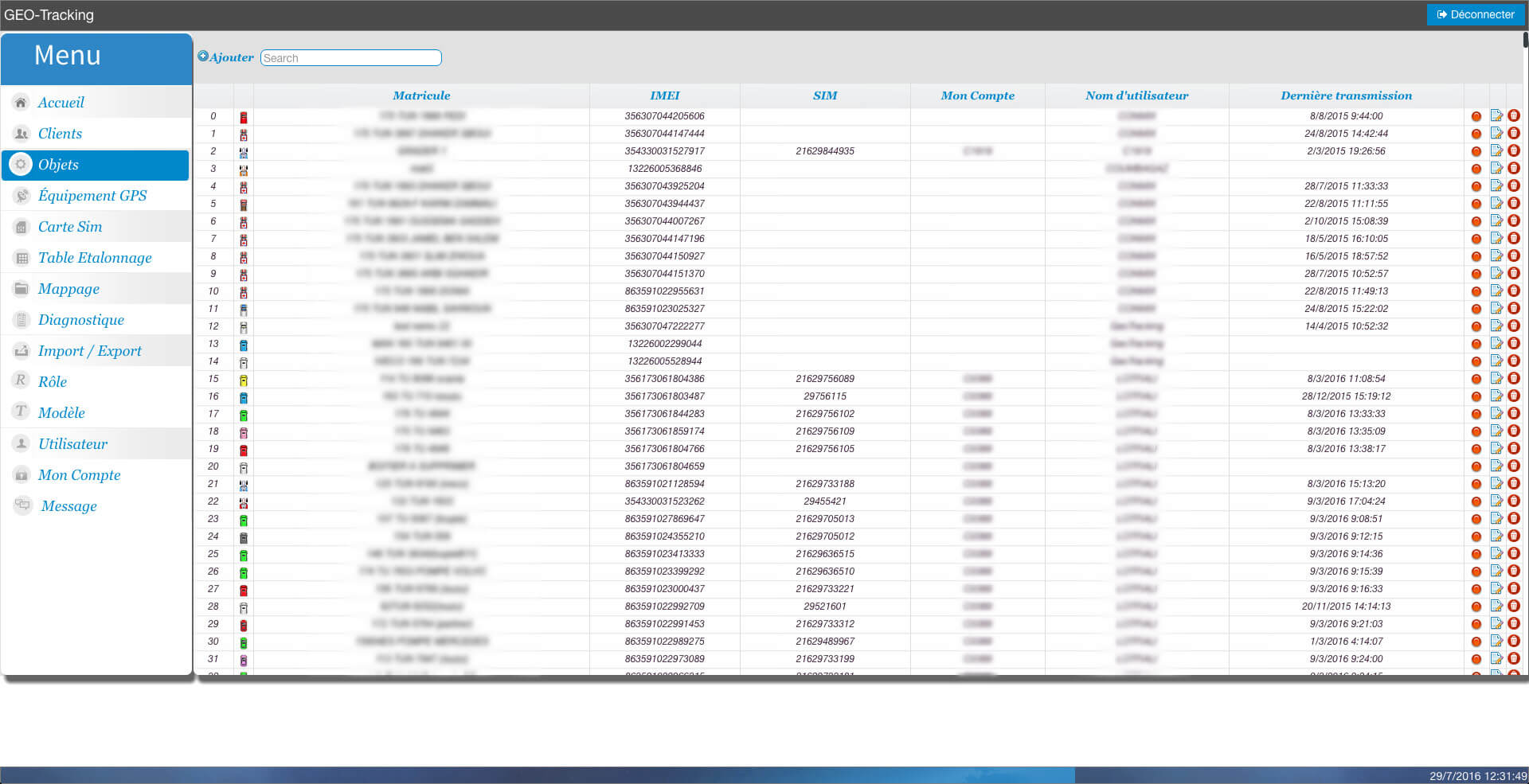Screen dimensions: 1529x784
Task: Click the Dernière transmission column header
Action: click(1346, 96)
